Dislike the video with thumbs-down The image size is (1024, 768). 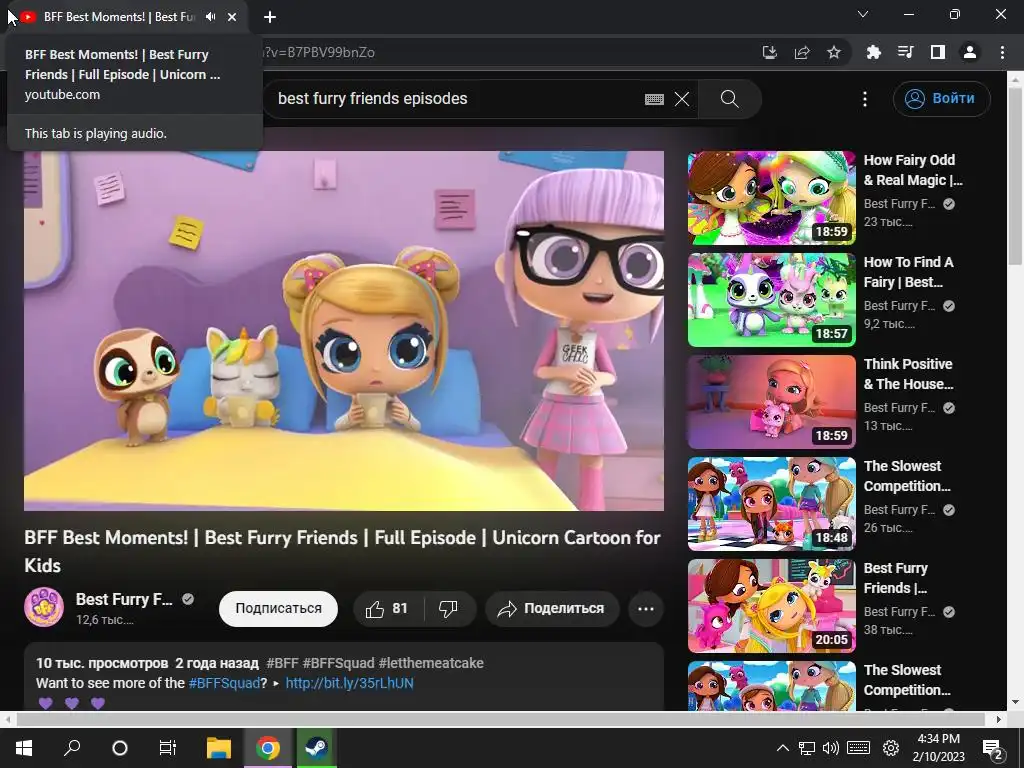point(449,609)
